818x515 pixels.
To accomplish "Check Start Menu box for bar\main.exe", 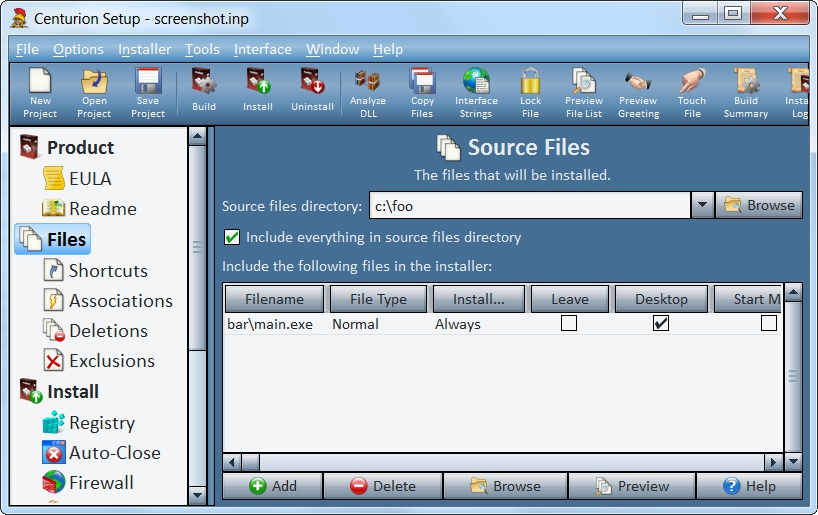I will click(x=768, y=323).
